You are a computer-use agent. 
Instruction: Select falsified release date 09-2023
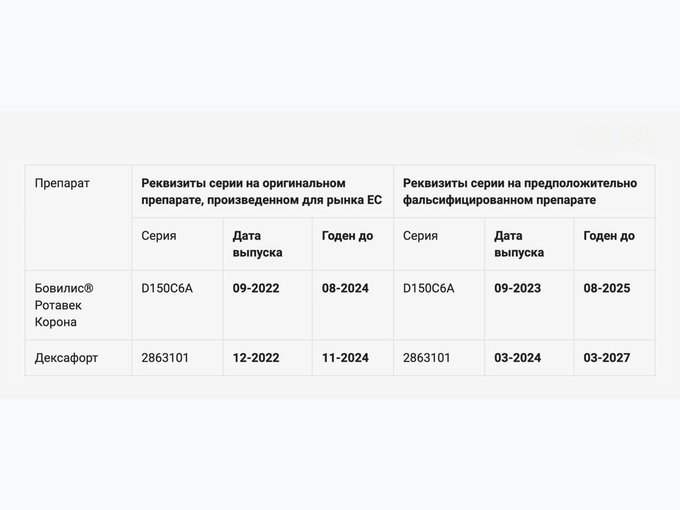[x=529, y=305]
